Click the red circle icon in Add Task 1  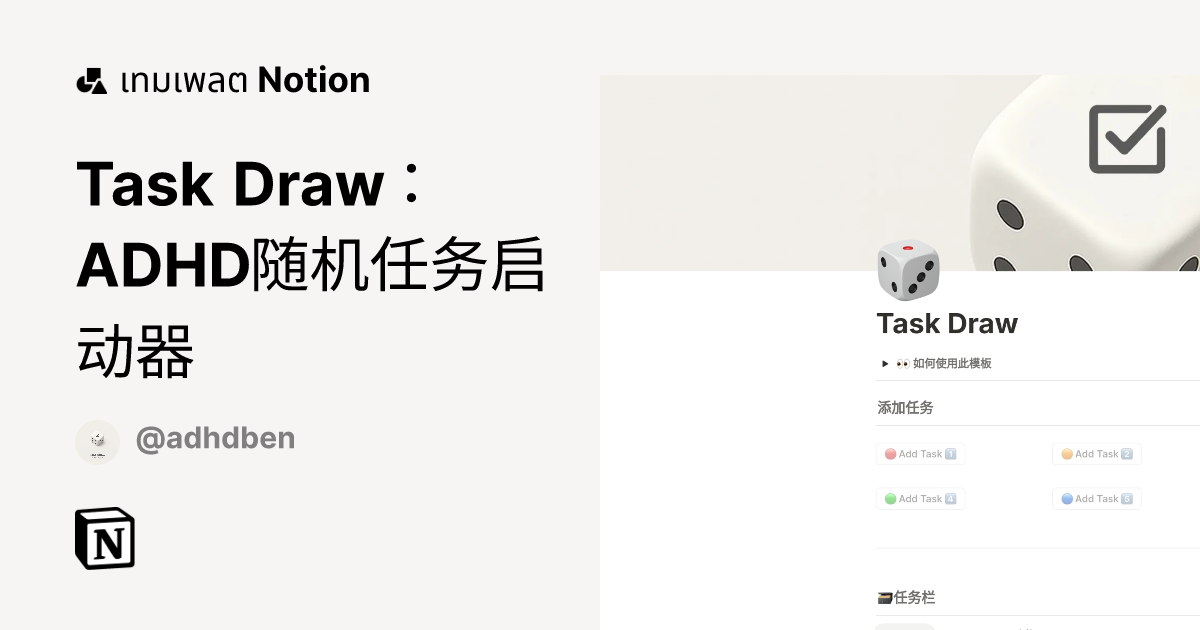890,454
